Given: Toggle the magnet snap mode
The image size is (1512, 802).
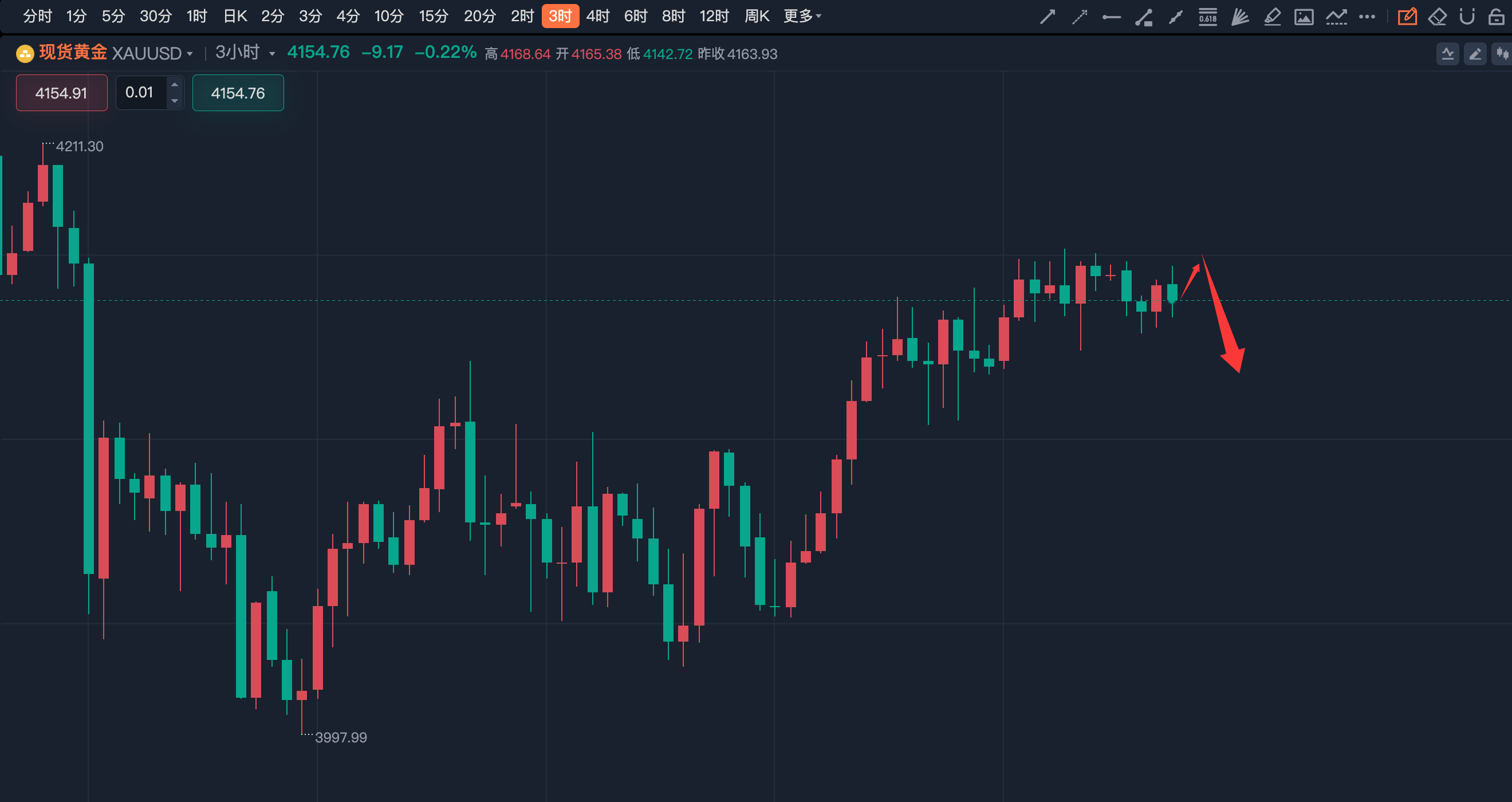Looking at the screenshot, I should coord(1467,17).
